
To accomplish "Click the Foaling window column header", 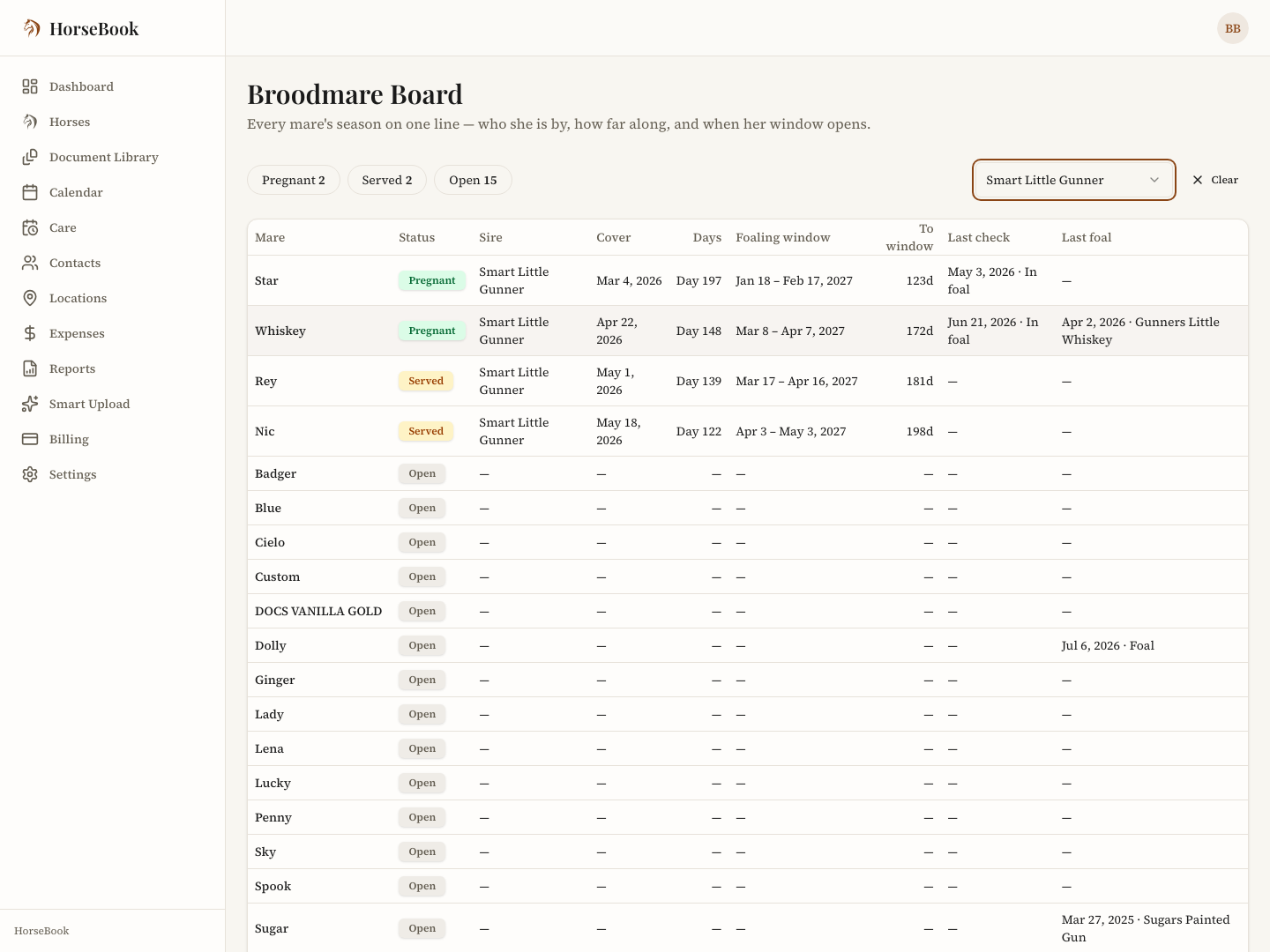I will click(783, 237).
